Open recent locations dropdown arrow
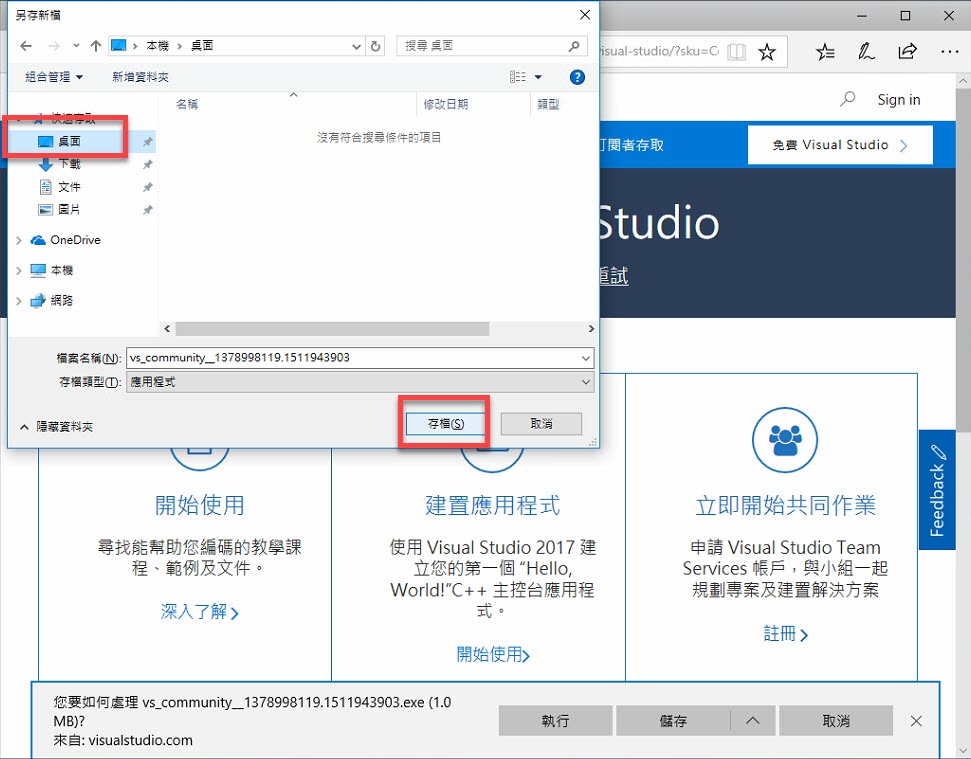This screenshot has height=759, width=971. coord(76,46)
